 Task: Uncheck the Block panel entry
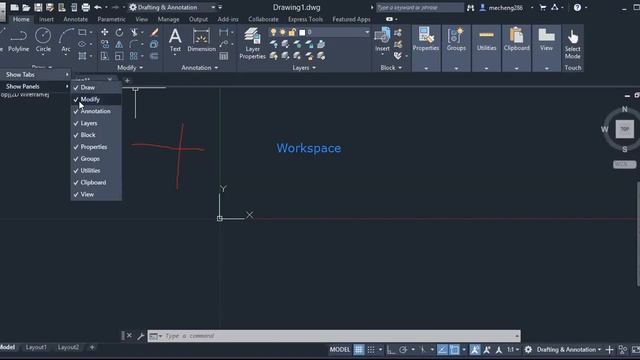(x=96, y=135)
